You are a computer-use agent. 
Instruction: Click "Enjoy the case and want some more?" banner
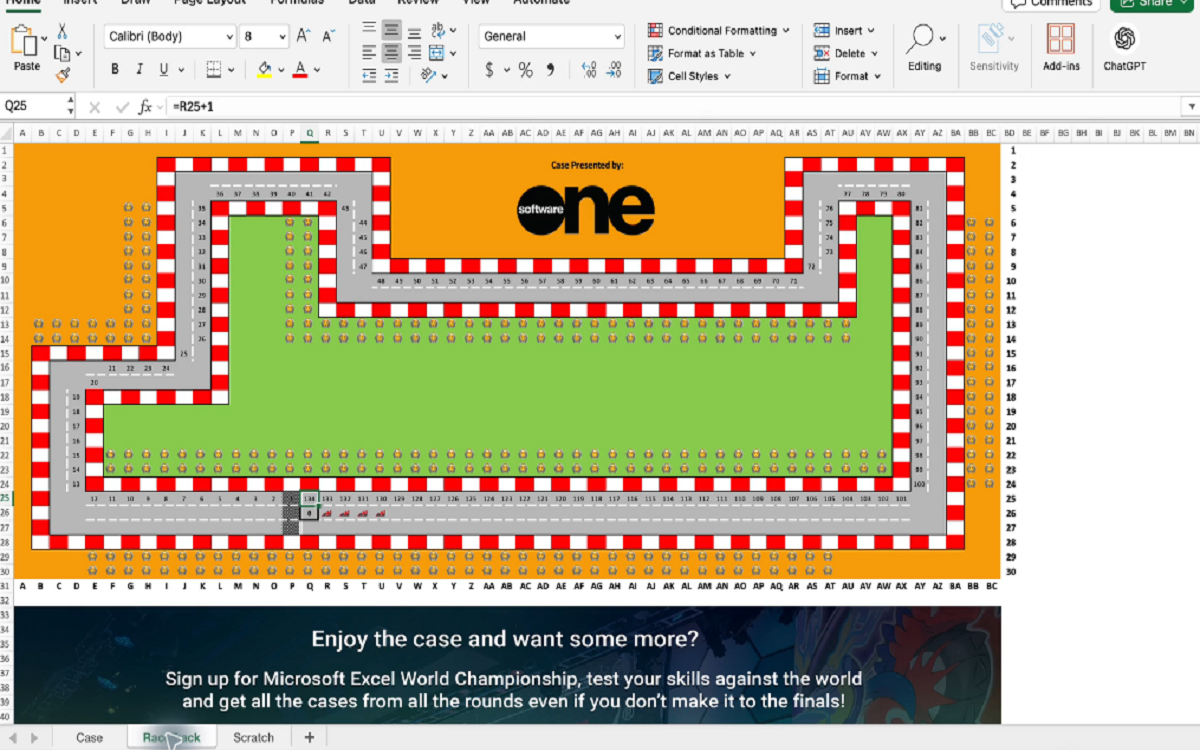(x=505, y=639)
